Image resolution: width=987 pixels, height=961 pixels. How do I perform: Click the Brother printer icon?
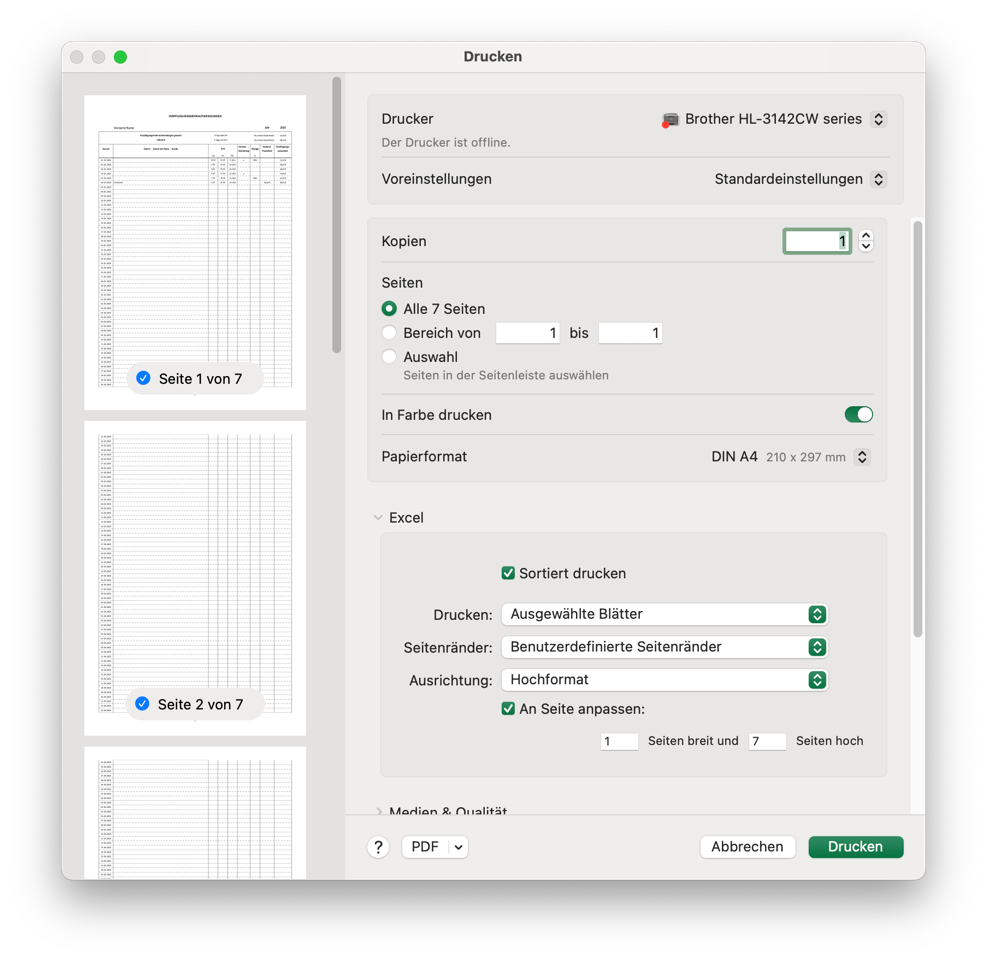(x=670, y=119)
